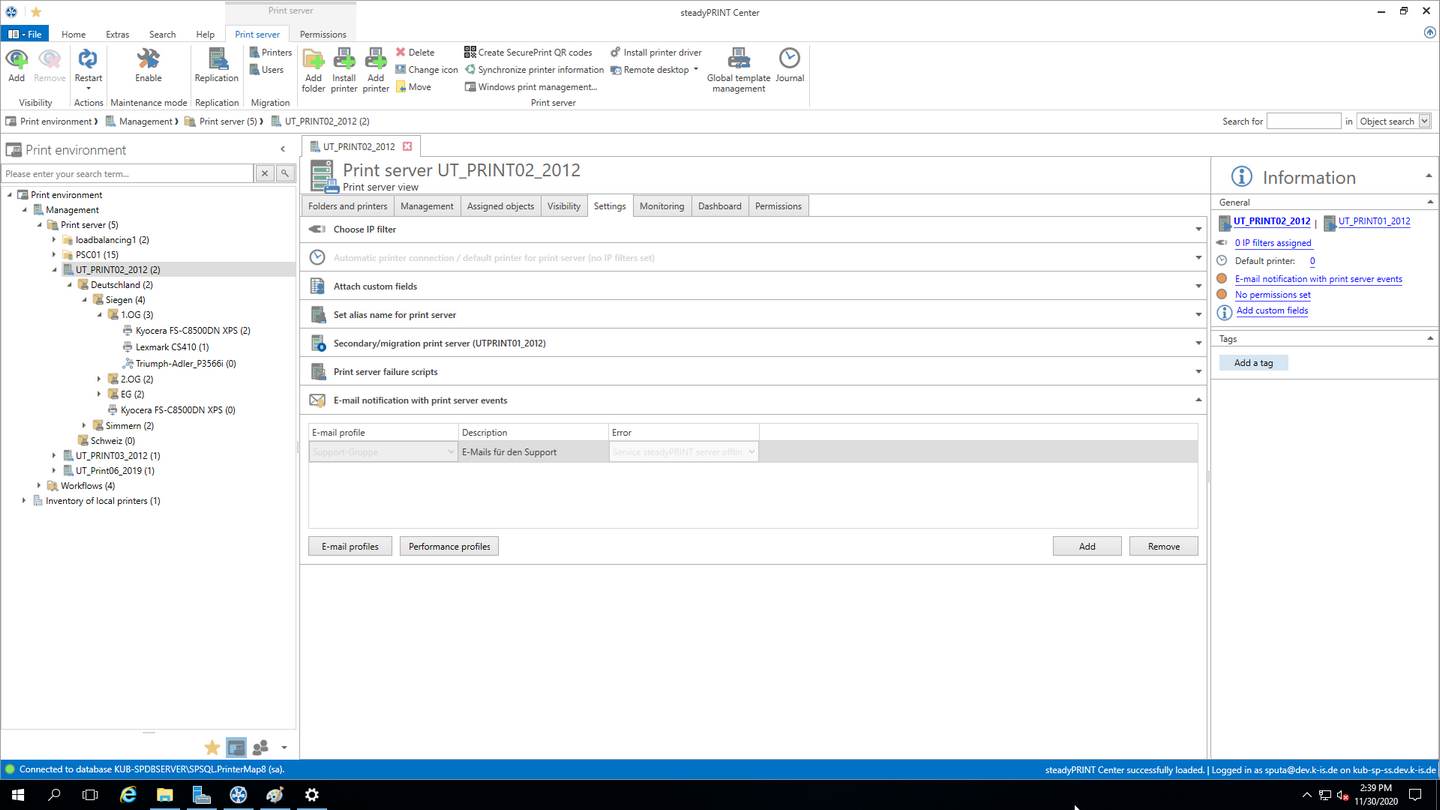Image resolution: width=1440 pixels, height=810 pixels.
Task: Click Create SecurePrint QR codes
Action: (528, 52)
